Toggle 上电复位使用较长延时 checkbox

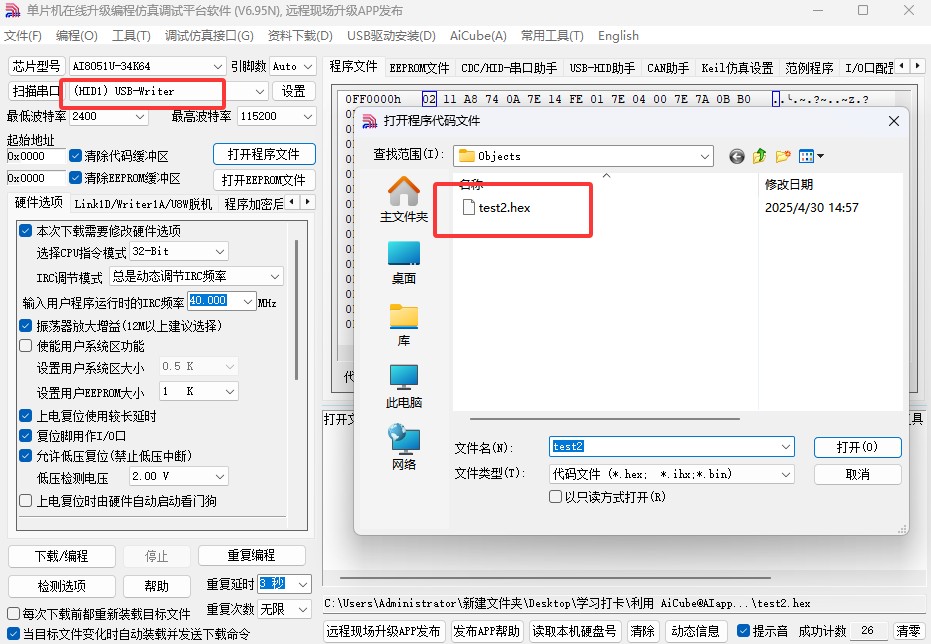pos(26,416)
